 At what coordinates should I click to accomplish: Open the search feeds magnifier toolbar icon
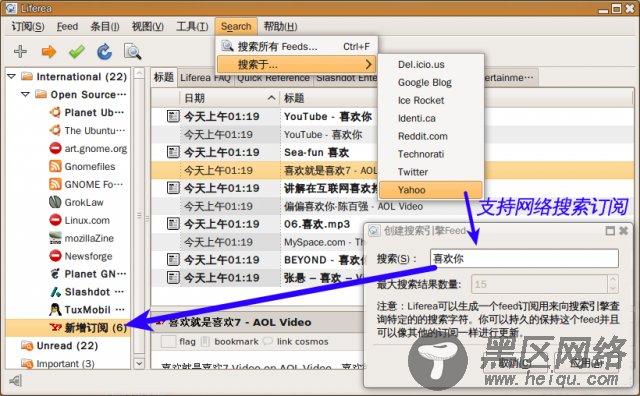click(x=133, y=51)
